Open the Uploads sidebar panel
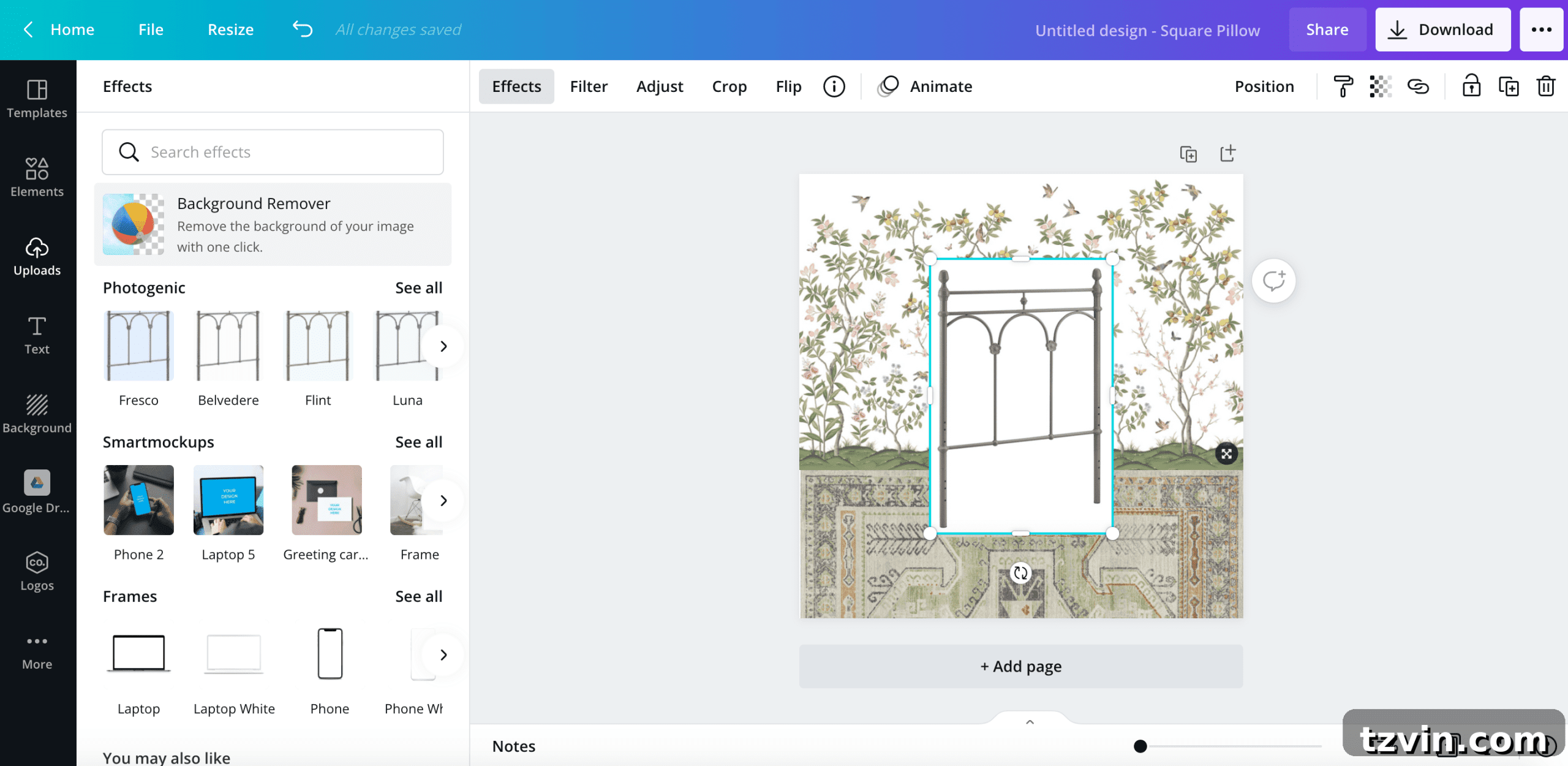The image size is (1568, 766). (x=37, y=256)
